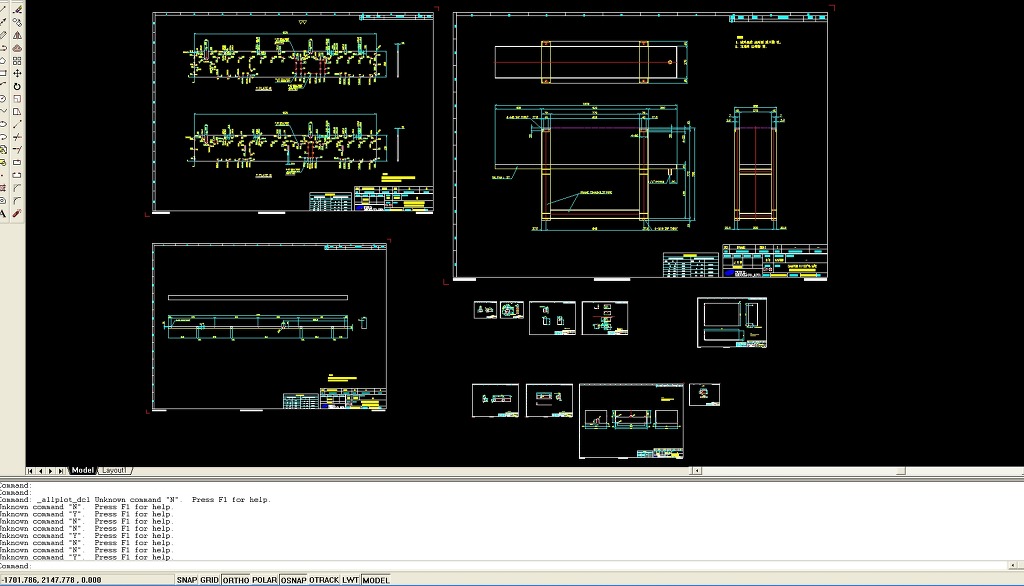Select the Model tab

point(82,470)
